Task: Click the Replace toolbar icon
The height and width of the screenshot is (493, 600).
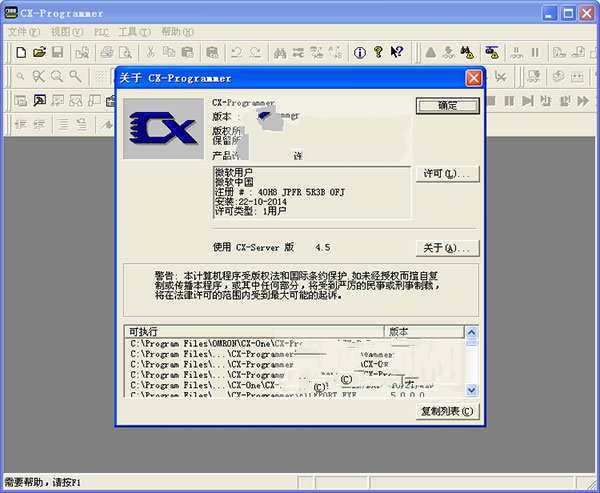Action: tap(298, 52)
